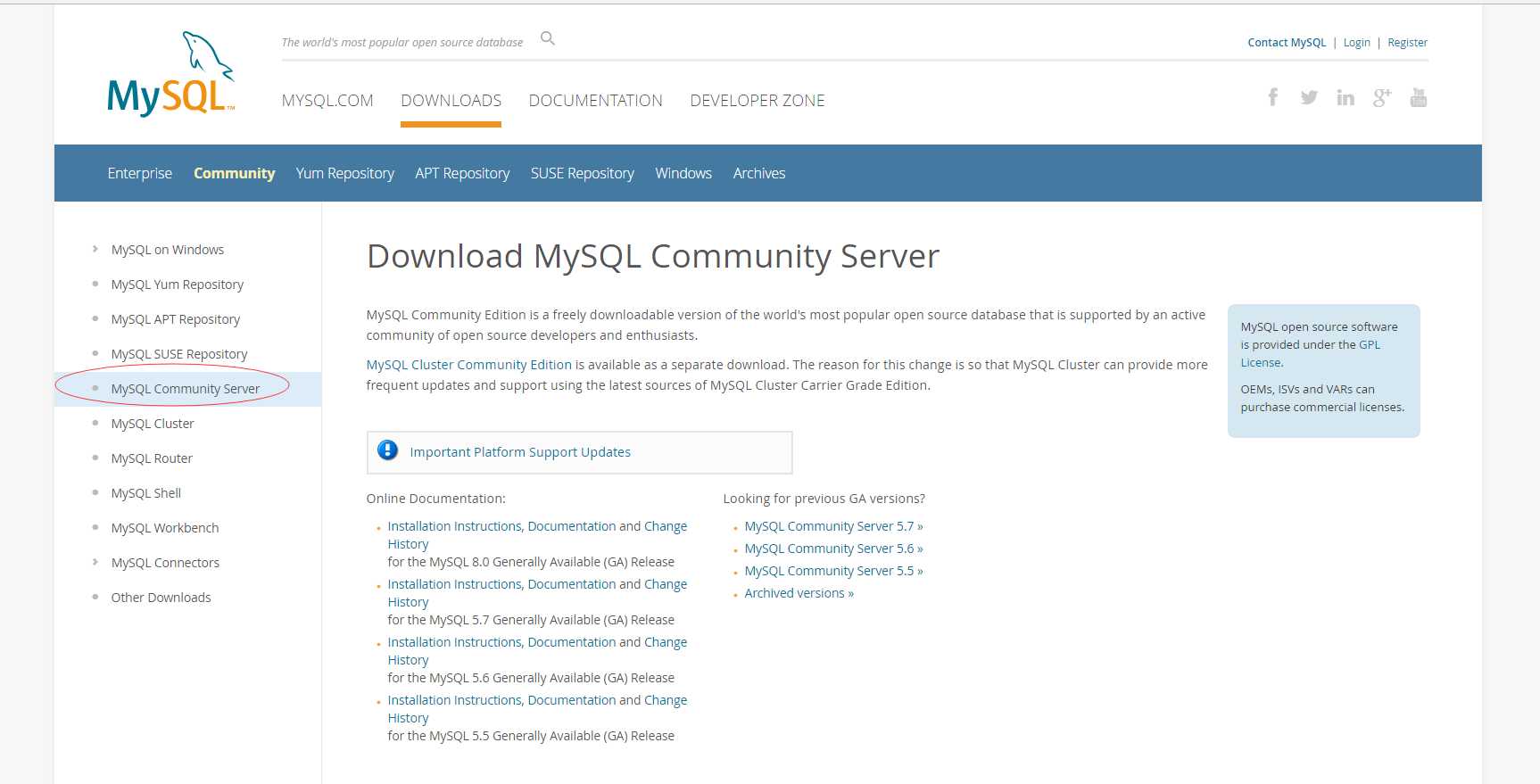Open MySQL SUSE Repository sidebar item
The width and height of the screenshot is (1540, 784).
(179, 354)
